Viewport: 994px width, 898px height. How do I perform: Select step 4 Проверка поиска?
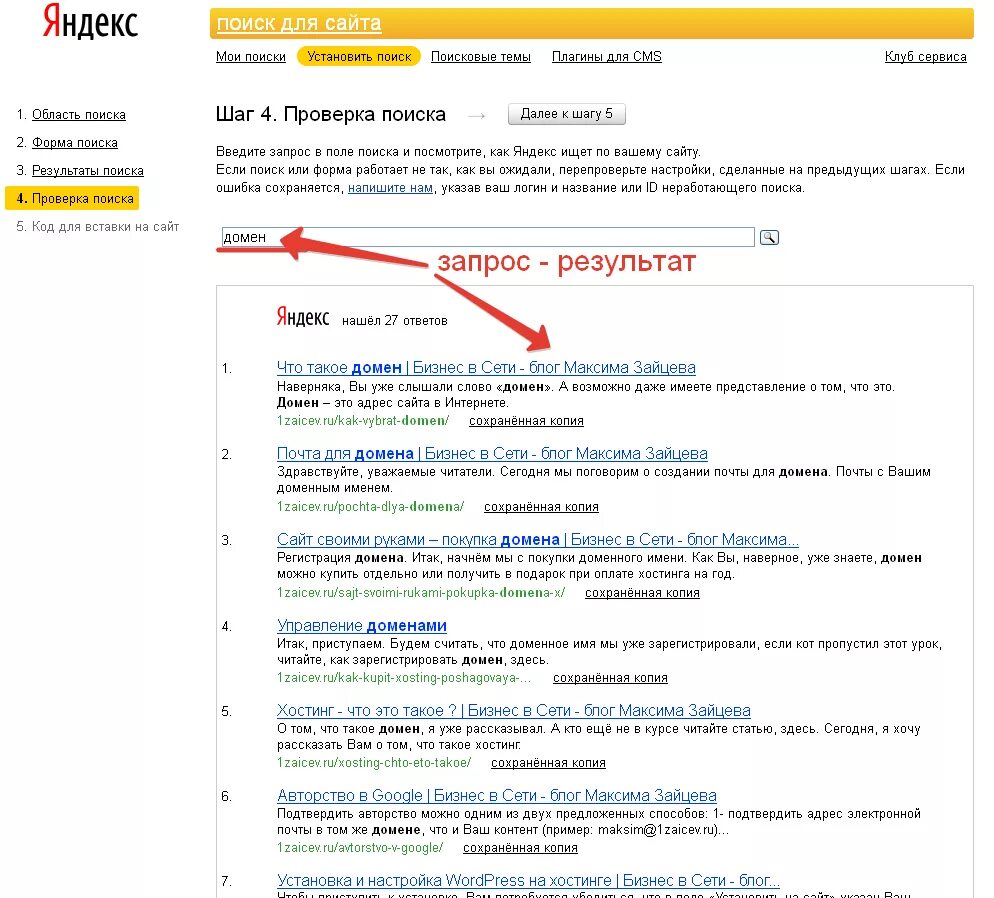[x=72, y=198]
